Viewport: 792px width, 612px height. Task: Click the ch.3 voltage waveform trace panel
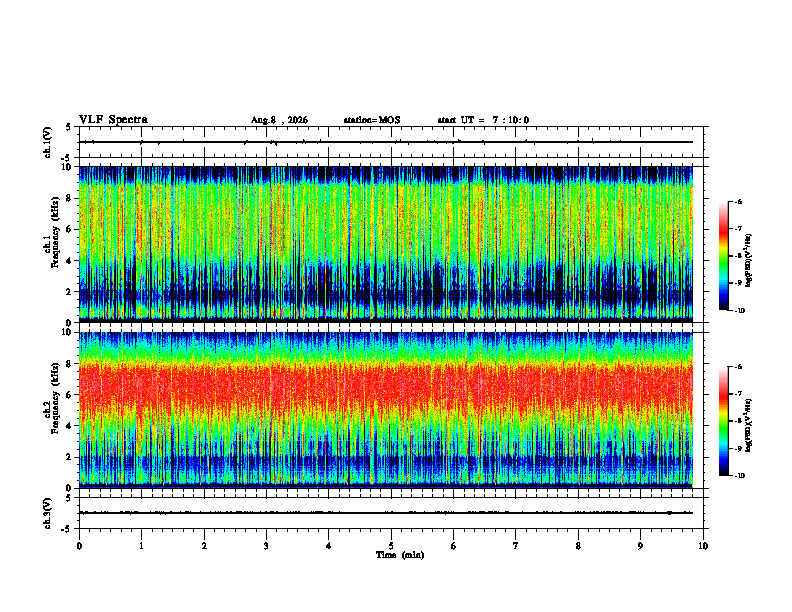391,513
